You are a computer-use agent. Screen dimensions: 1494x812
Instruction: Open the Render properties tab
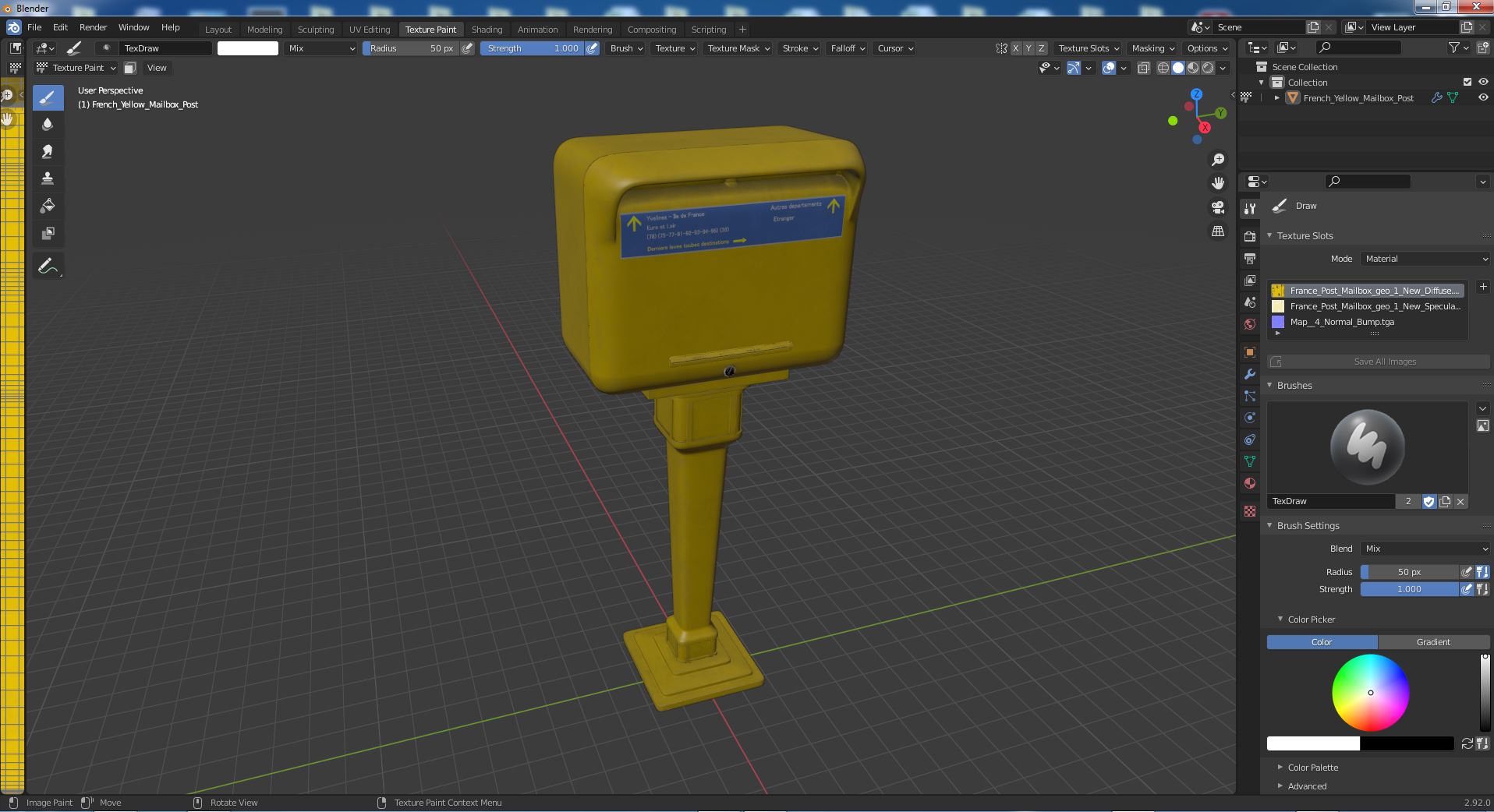1250,236
